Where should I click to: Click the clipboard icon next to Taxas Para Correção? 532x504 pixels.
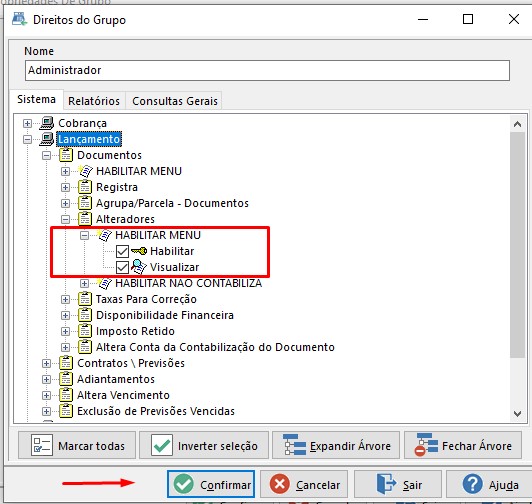[x=85, y=299]
